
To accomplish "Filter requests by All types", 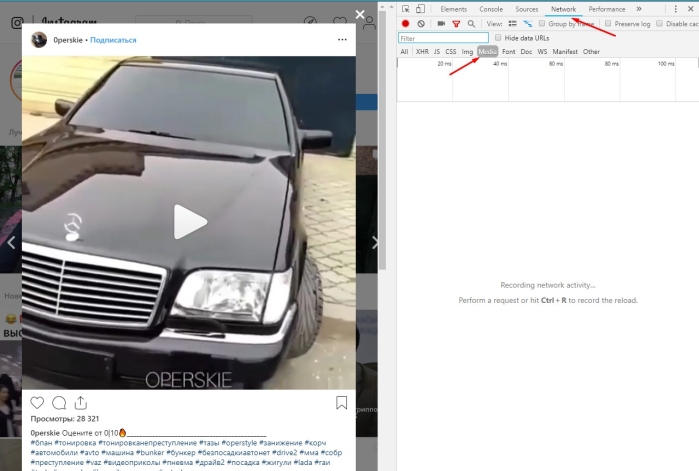I will pos(404,52).
